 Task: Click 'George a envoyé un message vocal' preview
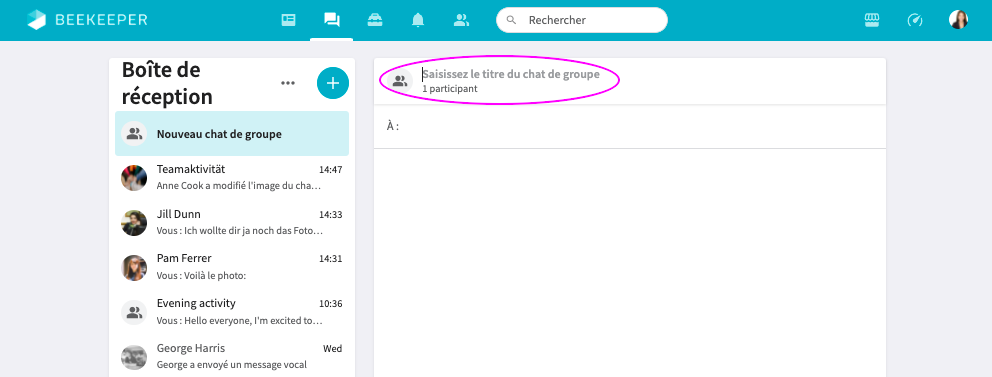click(232, 365)
